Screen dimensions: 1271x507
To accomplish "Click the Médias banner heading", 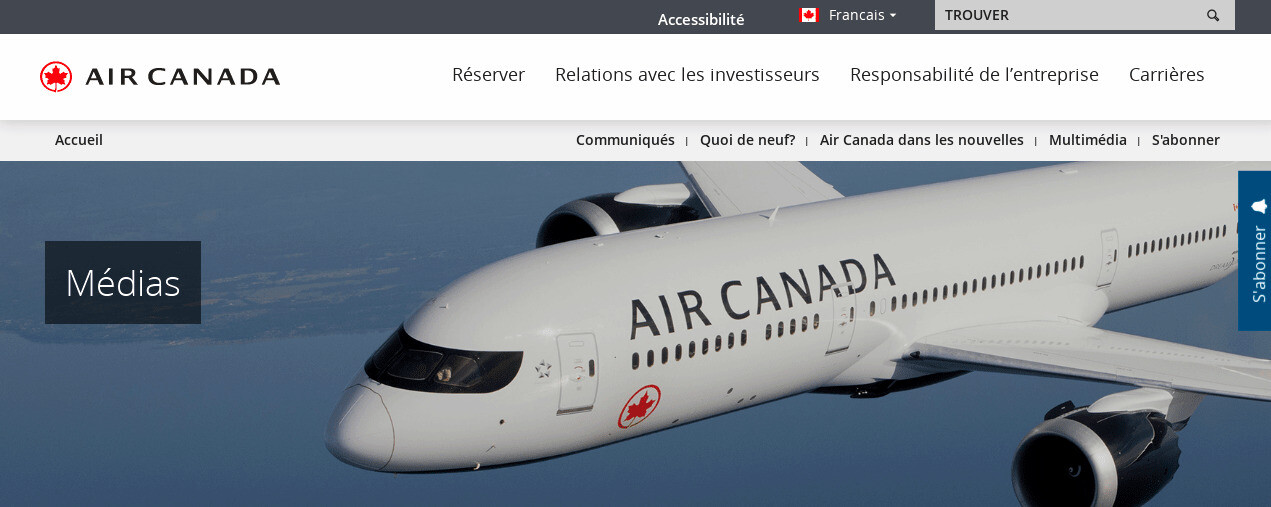I will 123,283.
